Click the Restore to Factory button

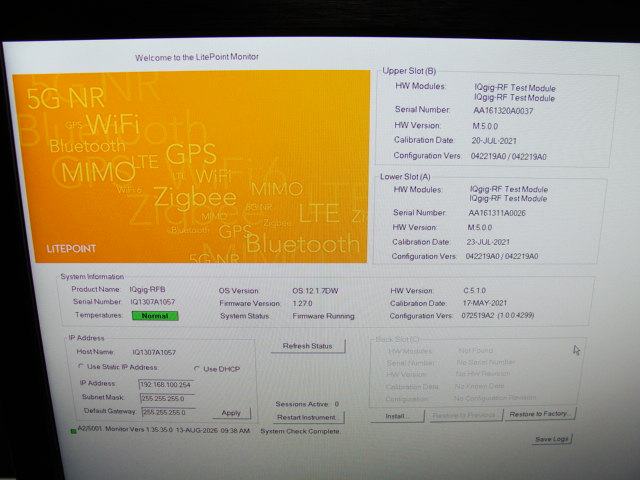click(x=540, y=414)
